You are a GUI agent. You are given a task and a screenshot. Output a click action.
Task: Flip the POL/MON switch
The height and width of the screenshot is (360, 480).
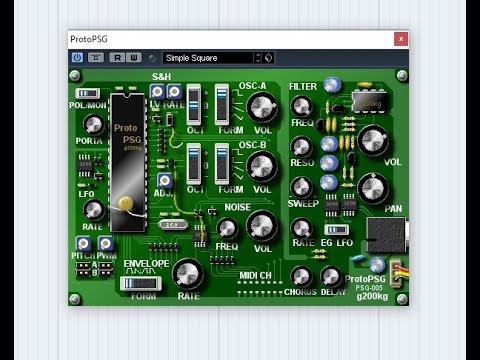pos(87,93)
